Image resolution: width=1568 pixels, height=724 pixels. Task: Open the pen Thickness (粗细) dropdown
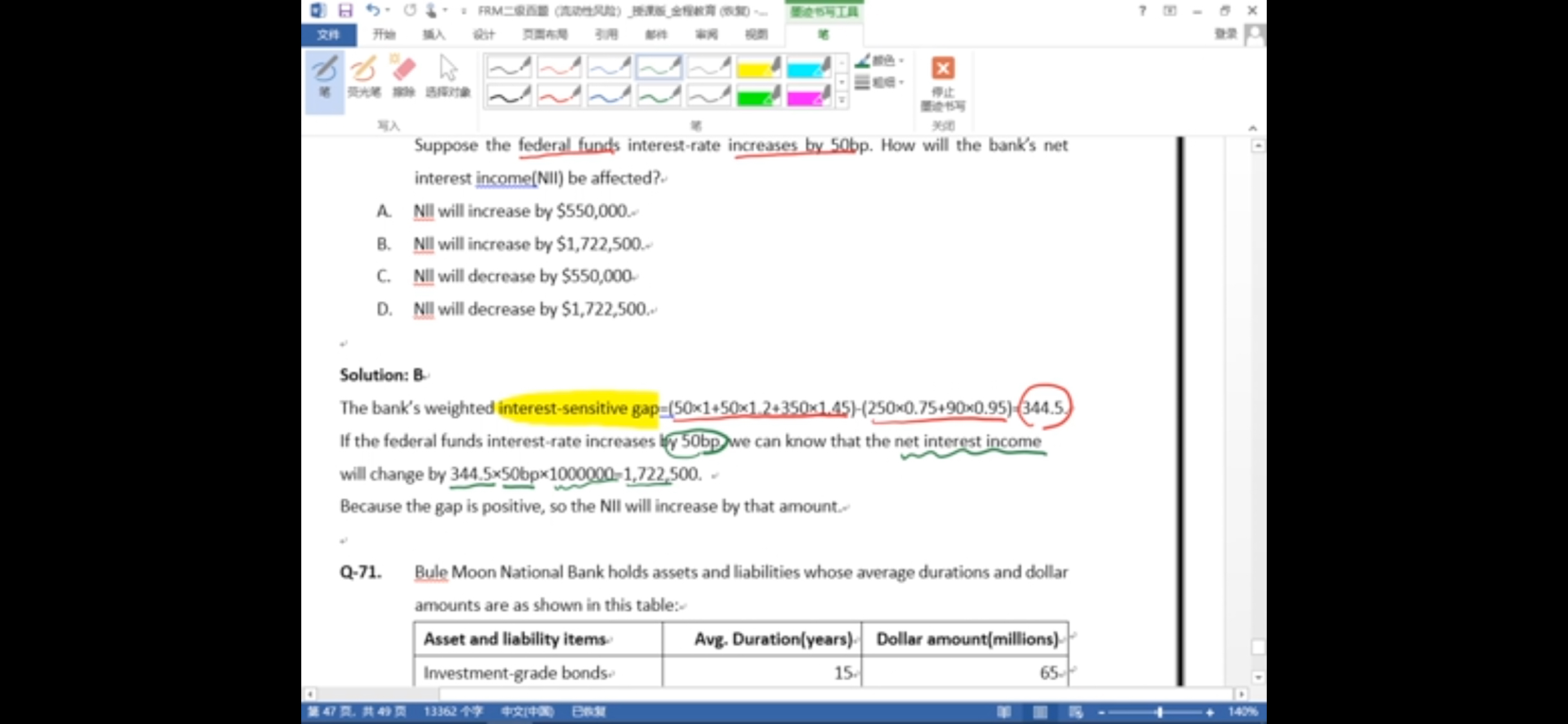point(881,82)
